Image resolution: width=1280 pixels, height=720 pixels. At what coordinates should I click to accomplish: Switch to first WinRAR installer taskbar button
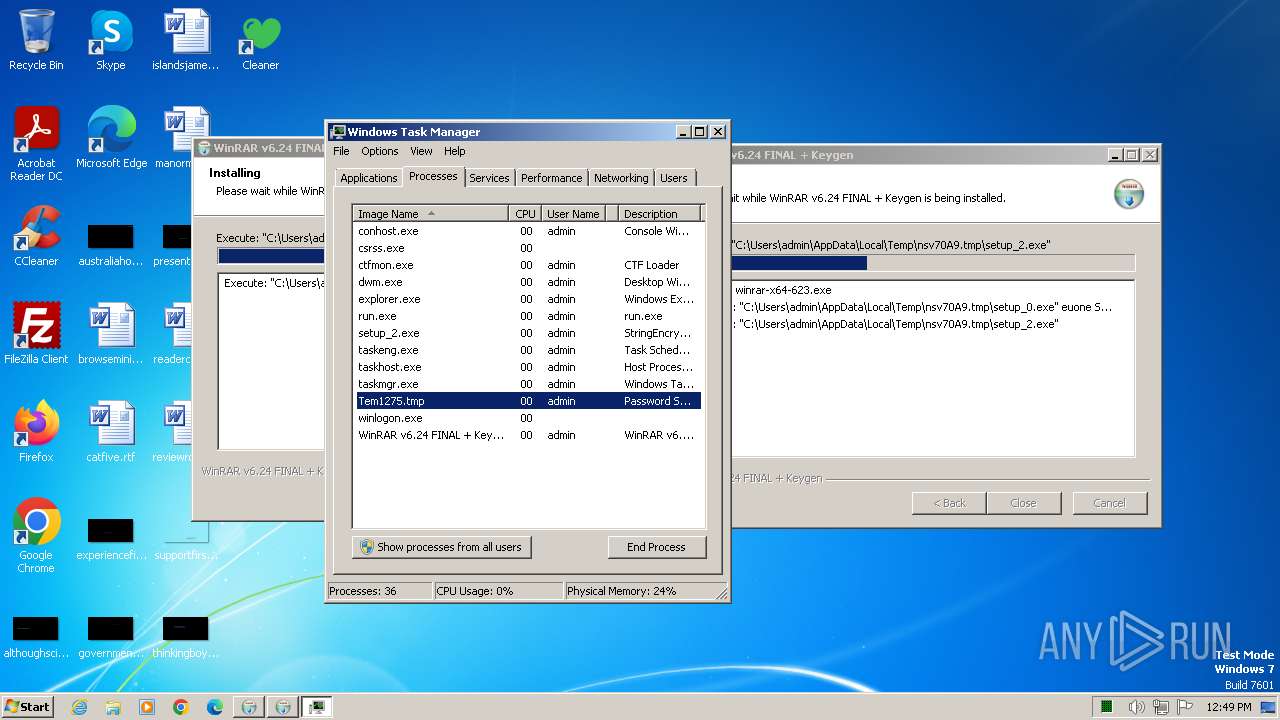[249, 707]
